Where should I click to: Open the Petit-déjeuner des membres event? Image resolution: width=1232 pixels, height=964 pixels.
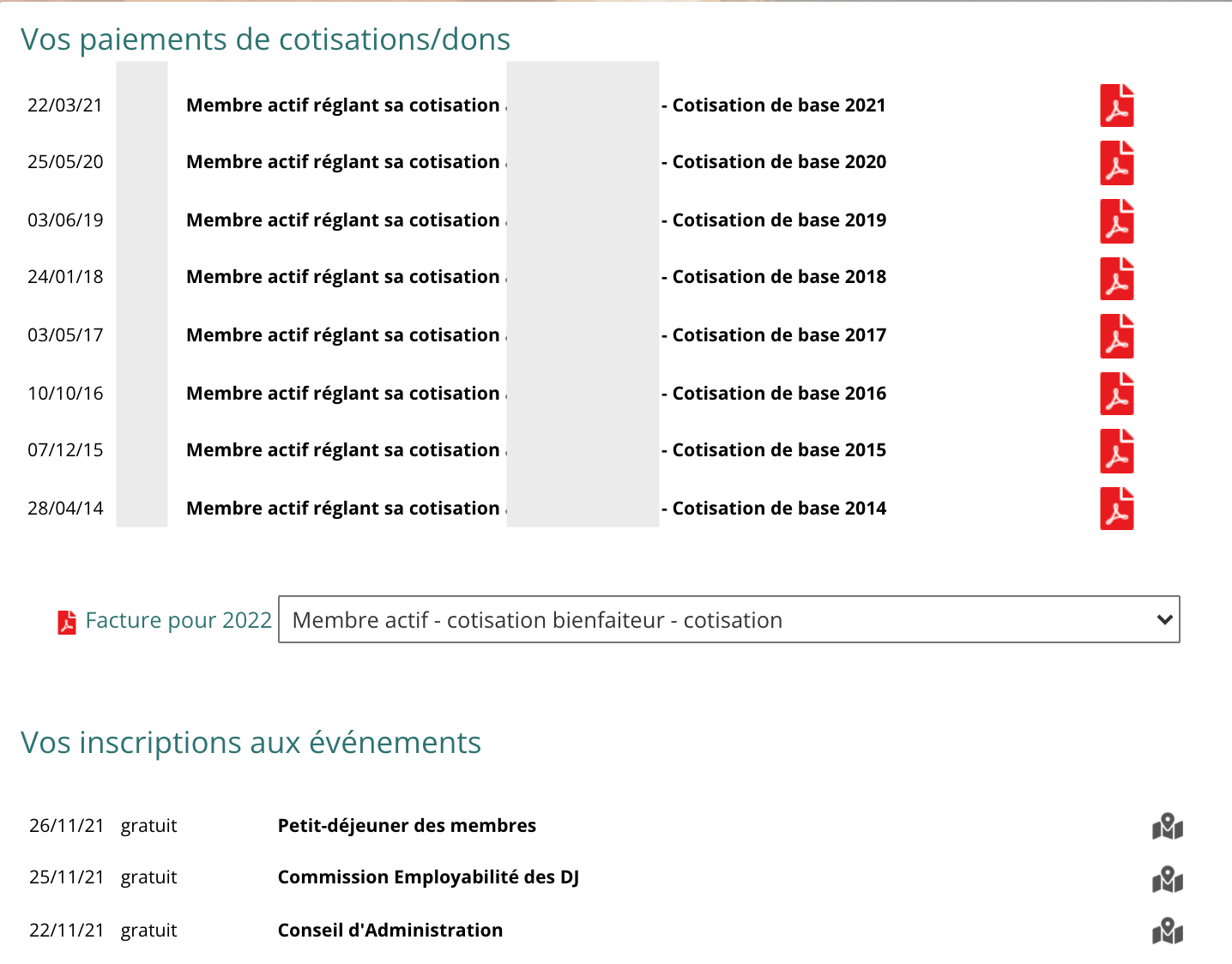pyautogui.click(x=407, y=826)
